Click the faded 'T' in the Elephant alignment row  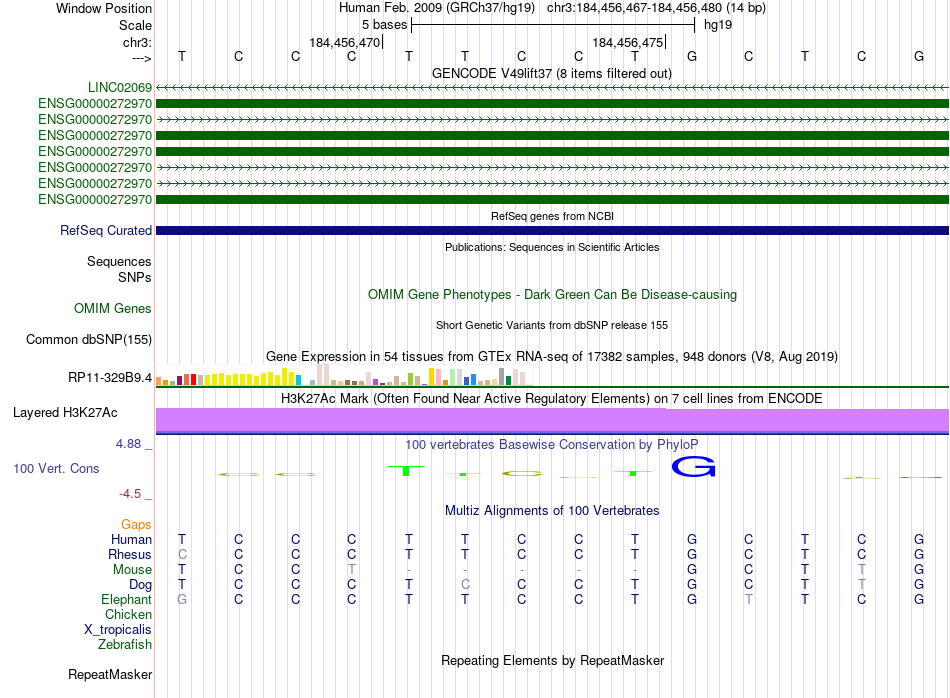pyautogui.click(x=749, y=599)
